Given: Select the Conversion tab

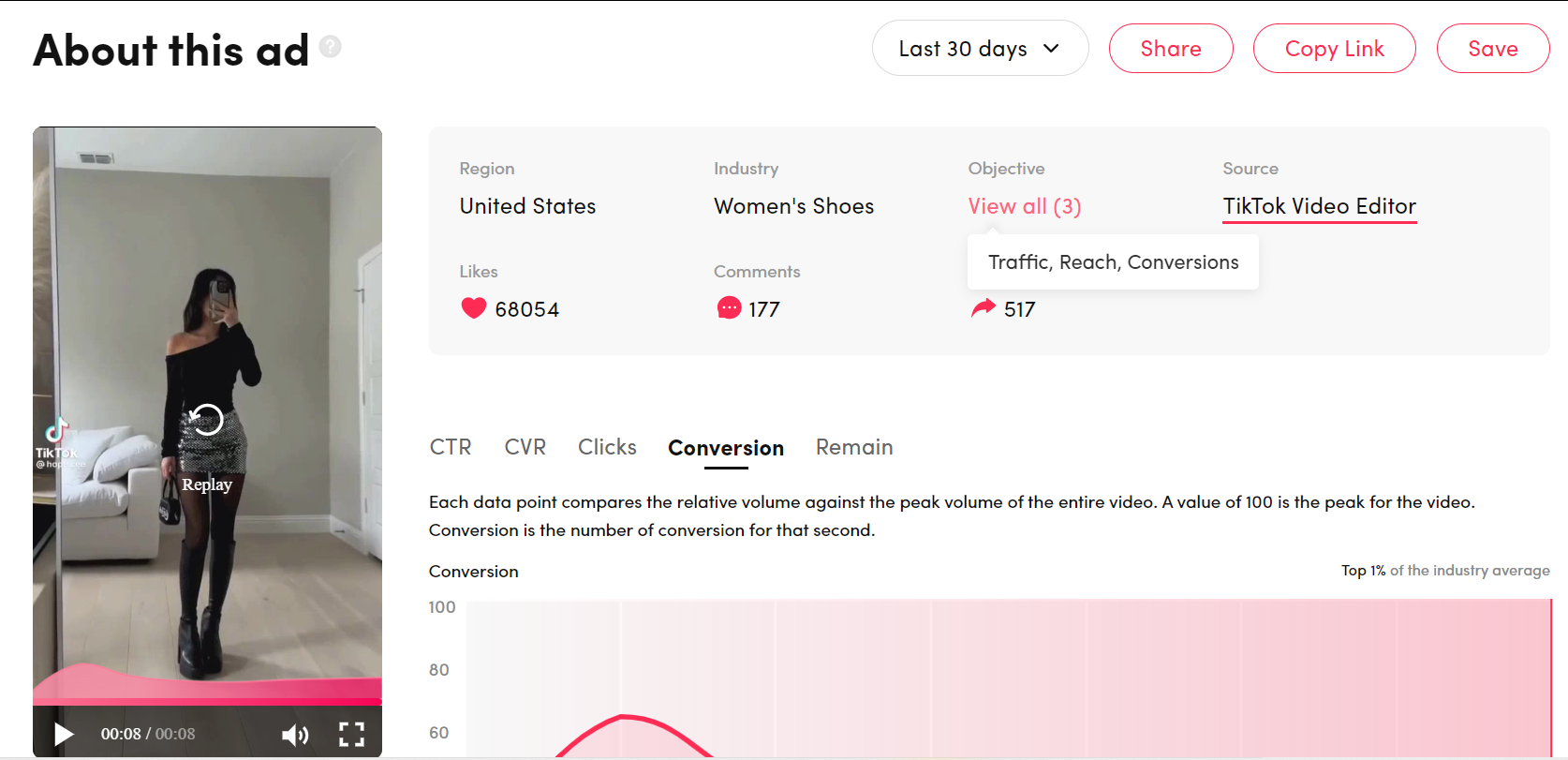Looking at the screenshot, I should point(726,448).
